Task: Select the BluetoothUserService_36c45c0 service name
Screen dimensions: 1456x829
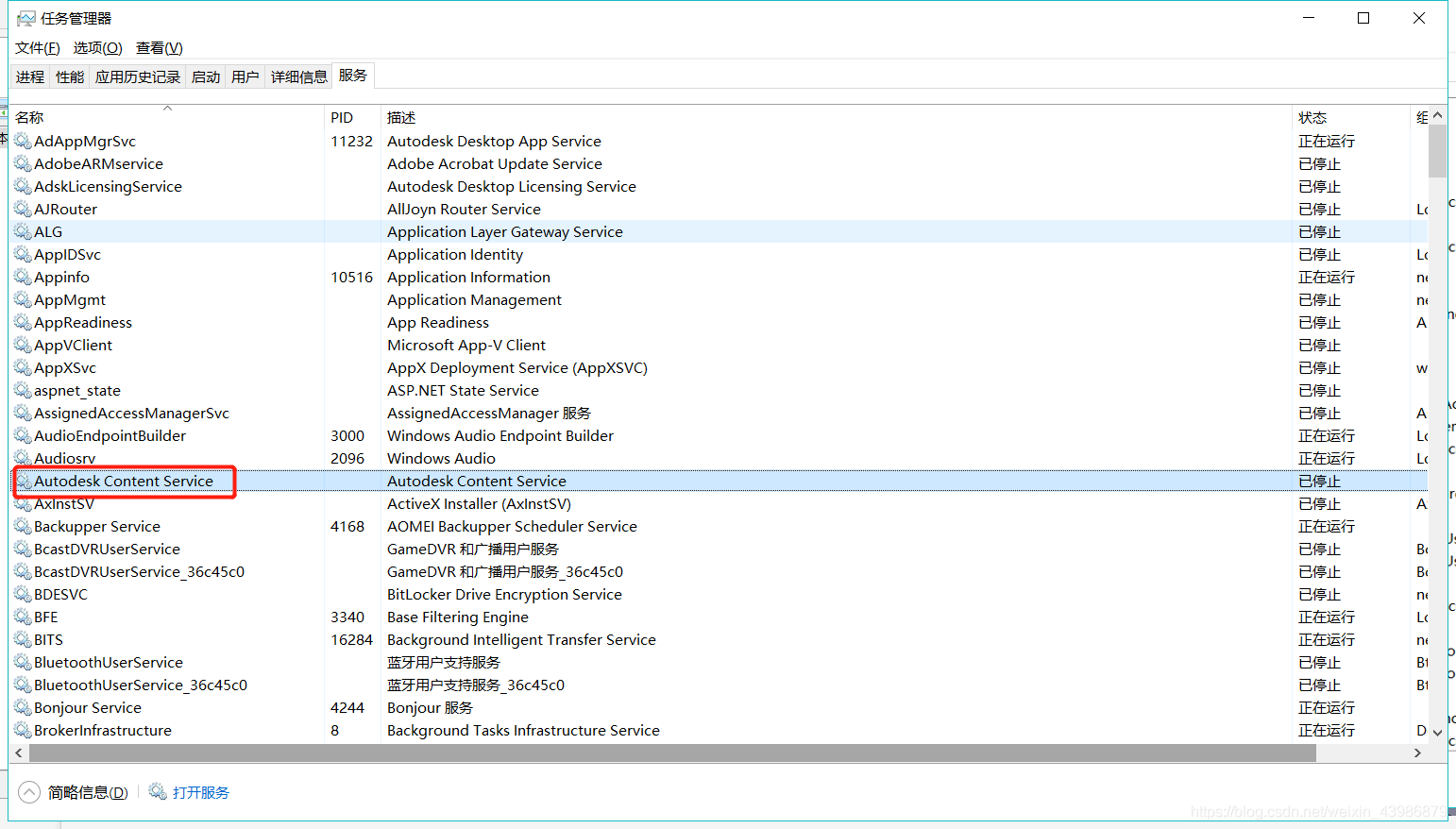Action: point(141,685)
